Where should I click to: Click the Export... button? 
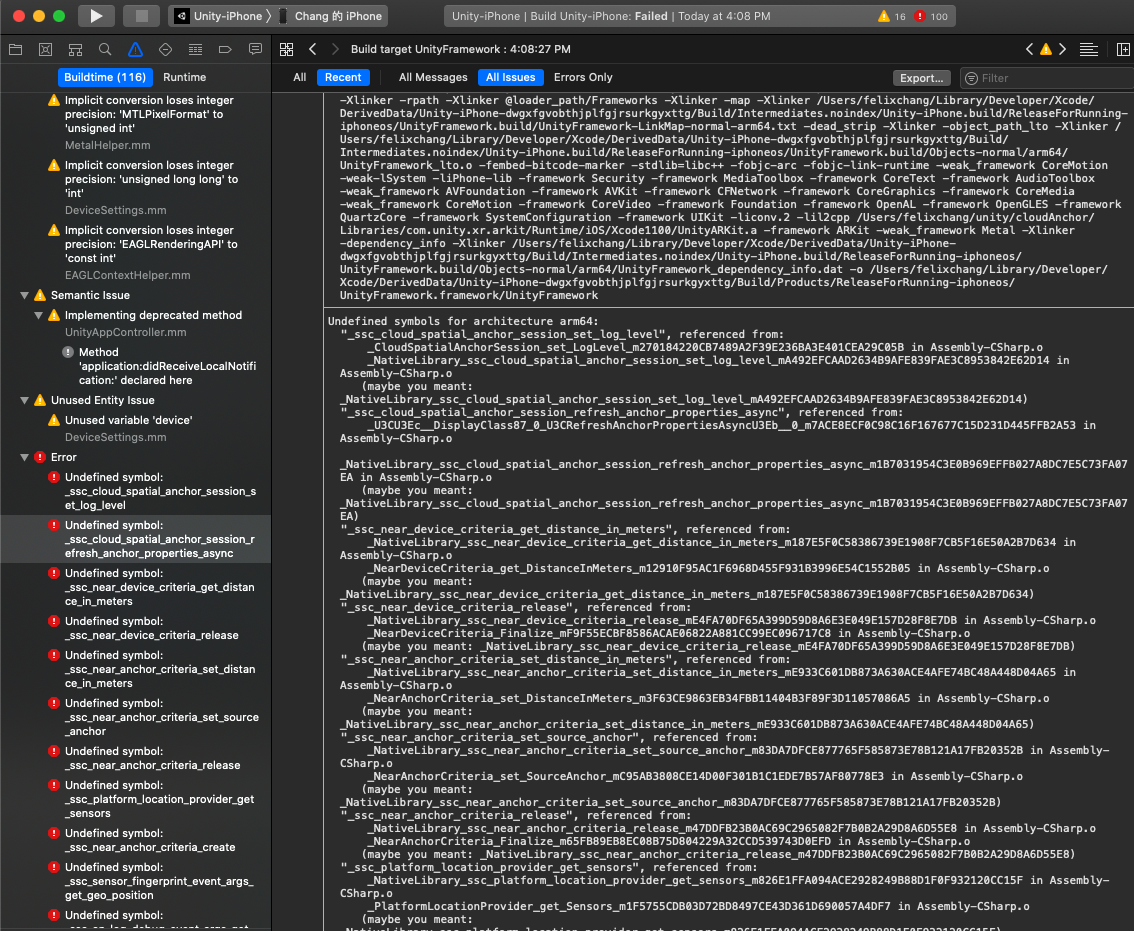(921, 78)
